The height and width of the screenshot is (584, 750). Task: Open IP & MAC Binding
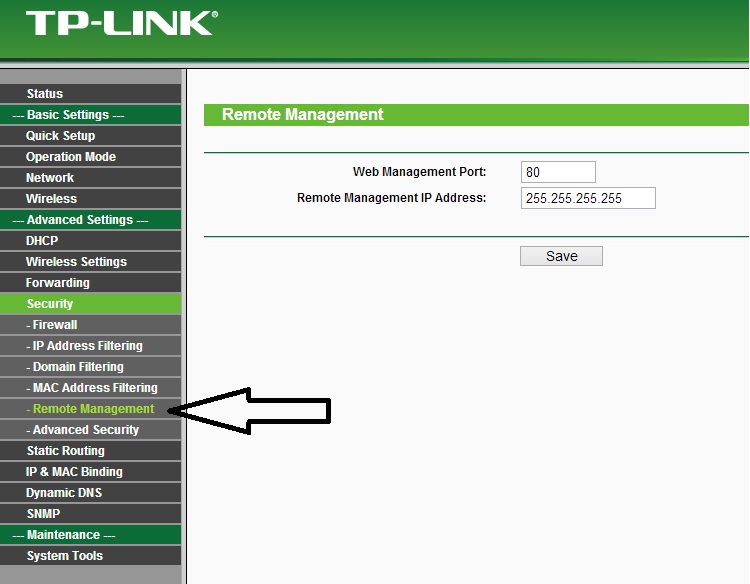pyautogui.click(x=90, y=472)
